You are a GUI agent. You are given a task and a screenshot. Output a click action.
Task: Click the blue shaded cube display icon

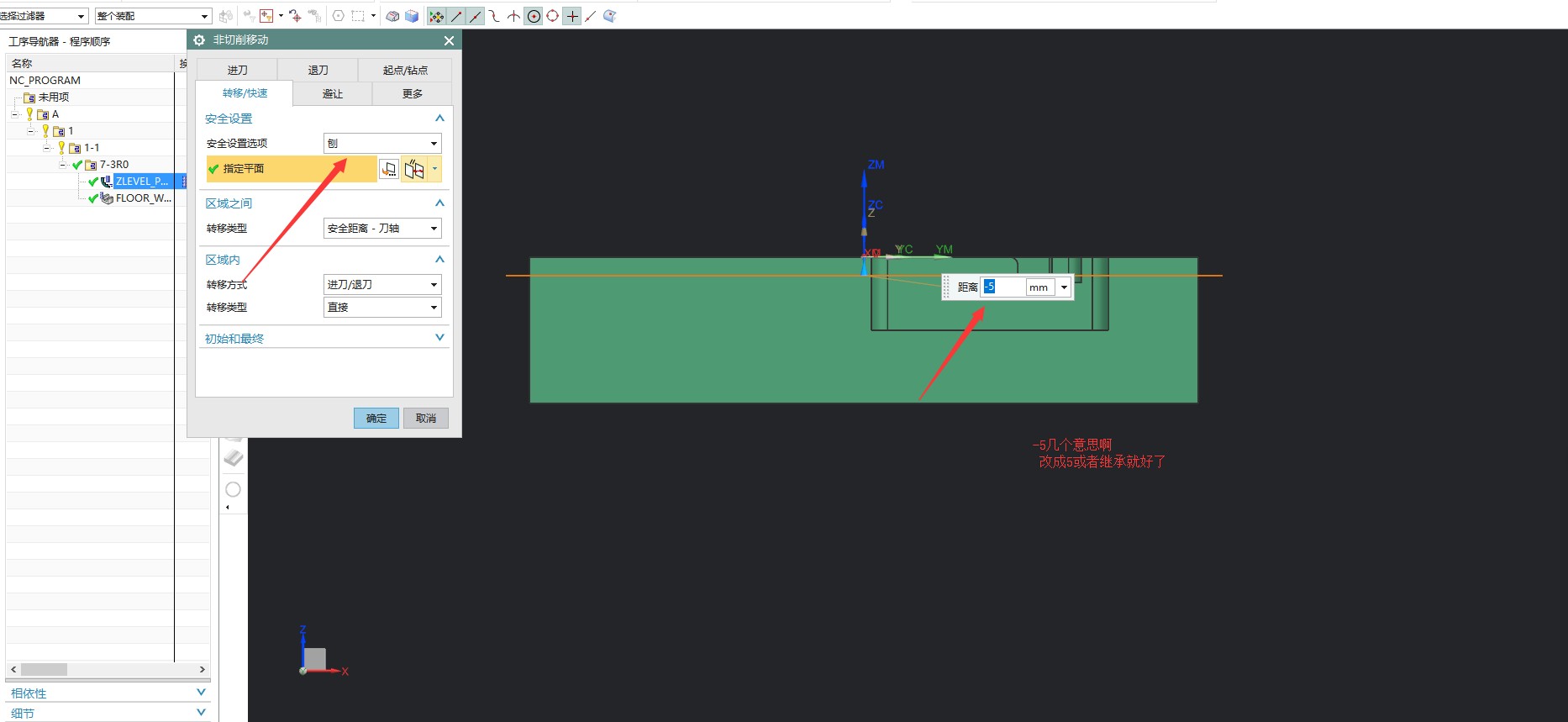[x=412, y=16]
